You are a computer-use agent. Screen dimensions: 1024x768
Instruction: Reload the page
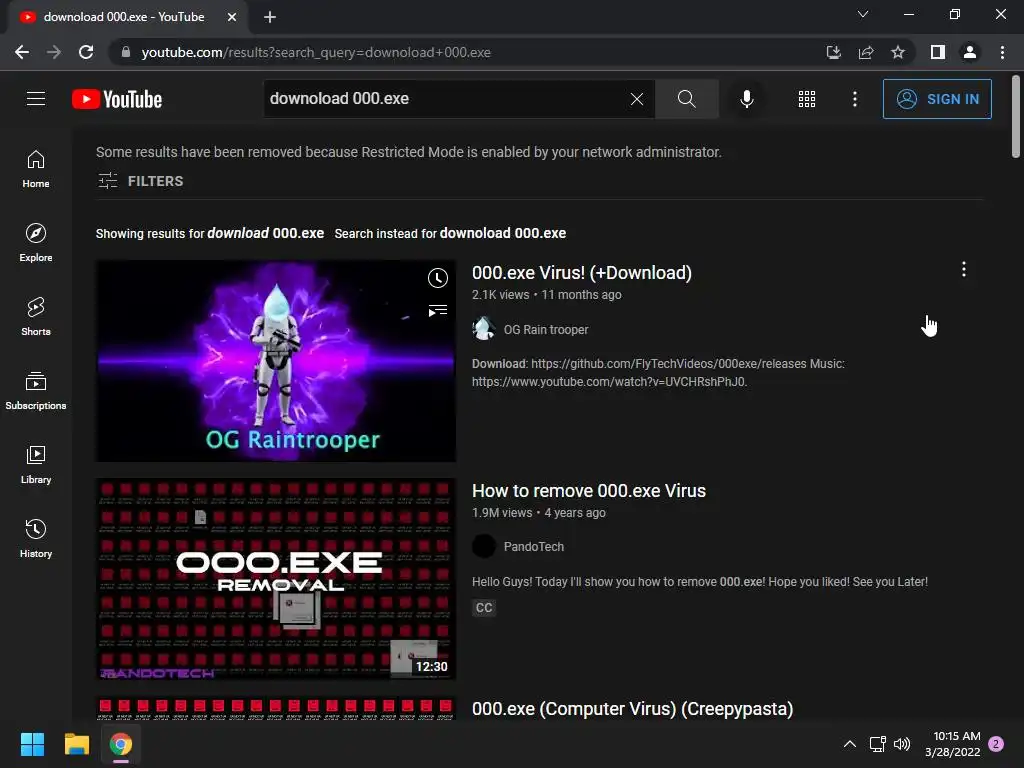tap(86, 52)
